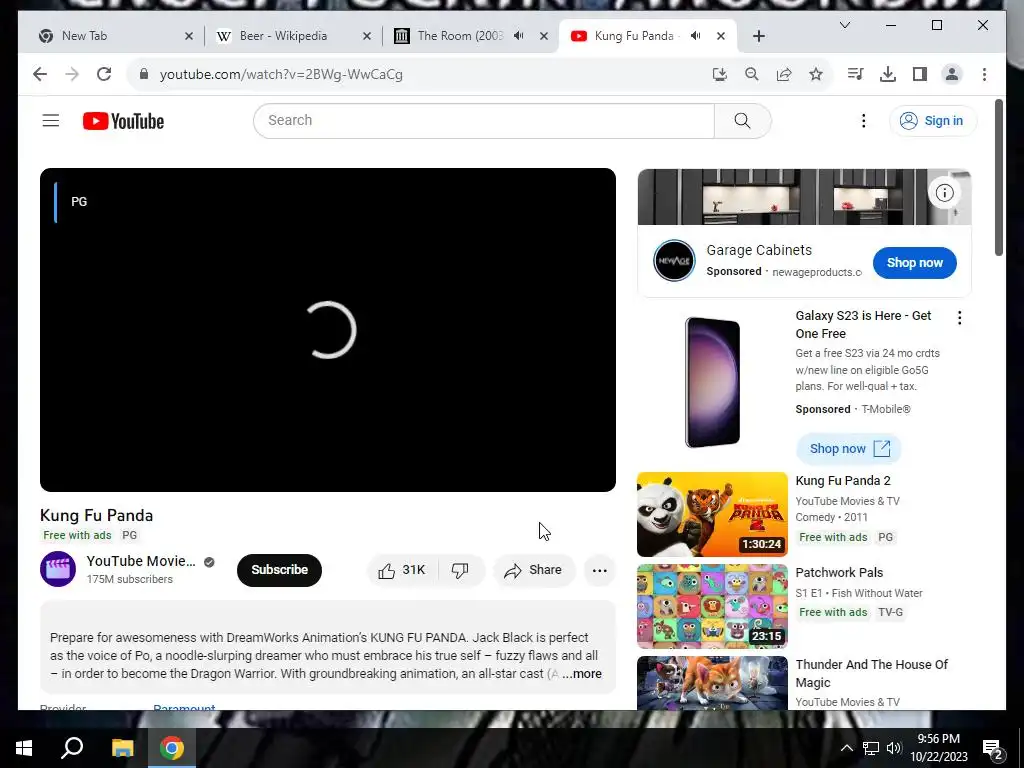
Task: Click the YouTube Movies channel avatar
Action: 58,569
